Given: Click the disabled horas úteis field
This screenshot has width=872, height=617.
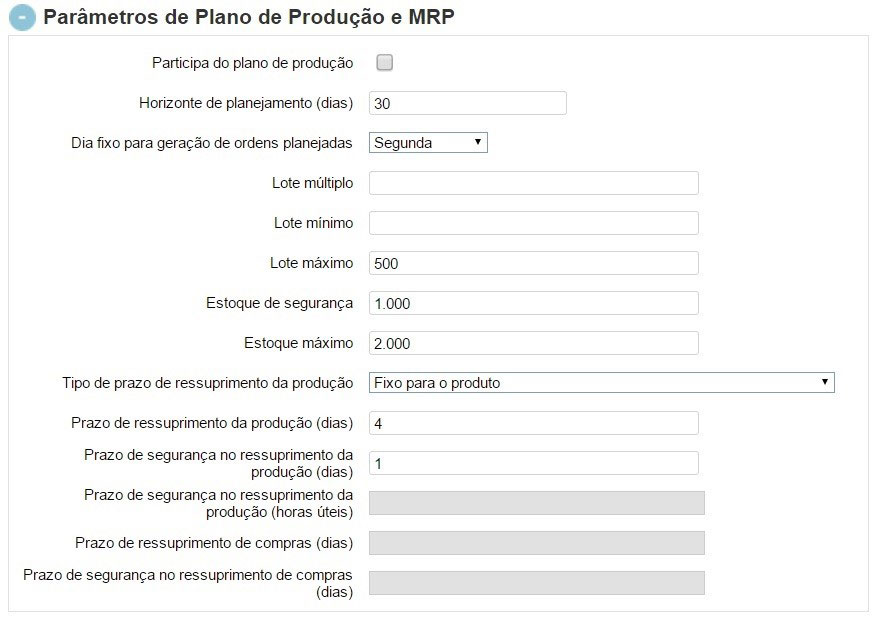Looking at the screenshot, I should (537, 502).
